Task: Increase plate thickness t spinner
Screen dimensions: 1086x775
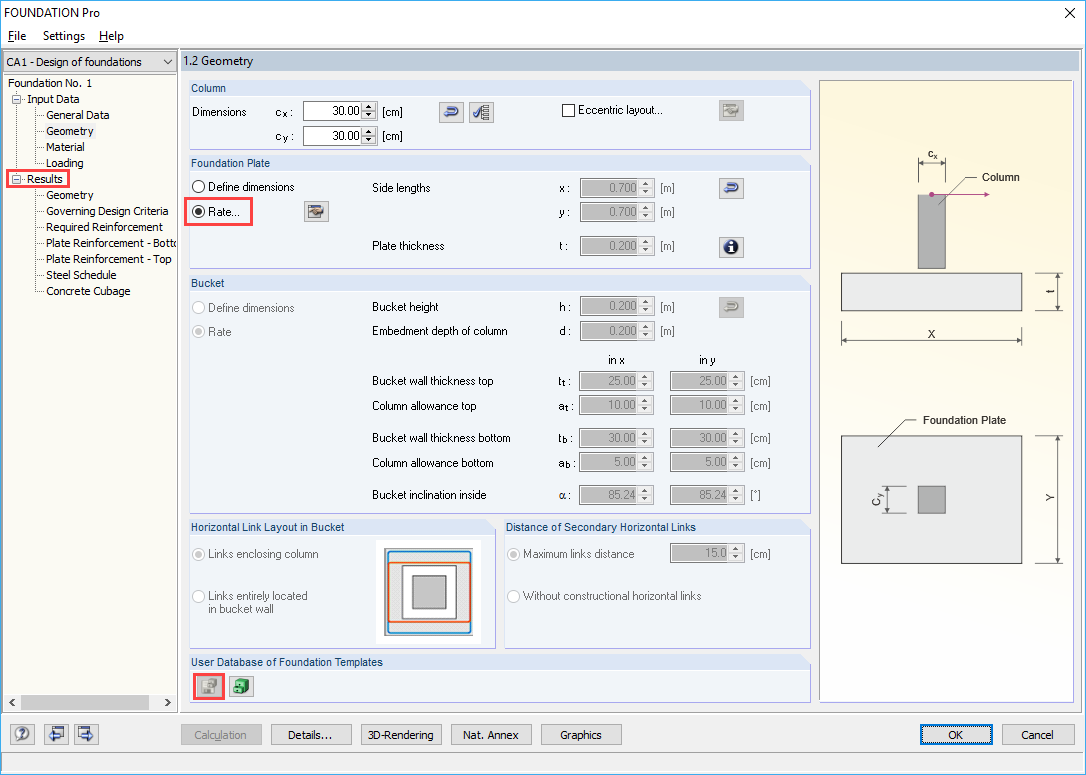Action: (646, 242)
